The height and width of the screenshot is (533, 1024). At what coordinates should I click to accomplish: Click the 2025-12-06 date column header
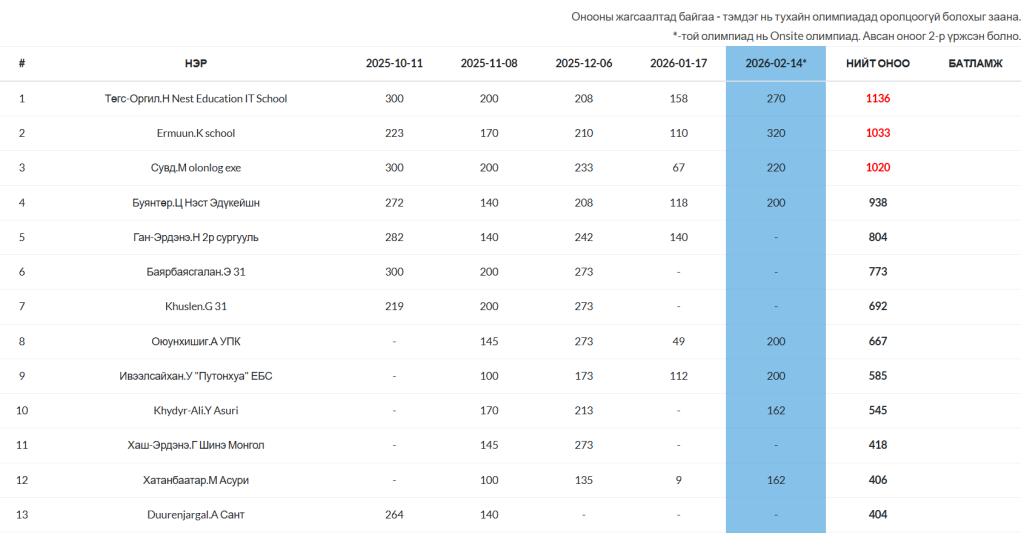pos(584,63)
